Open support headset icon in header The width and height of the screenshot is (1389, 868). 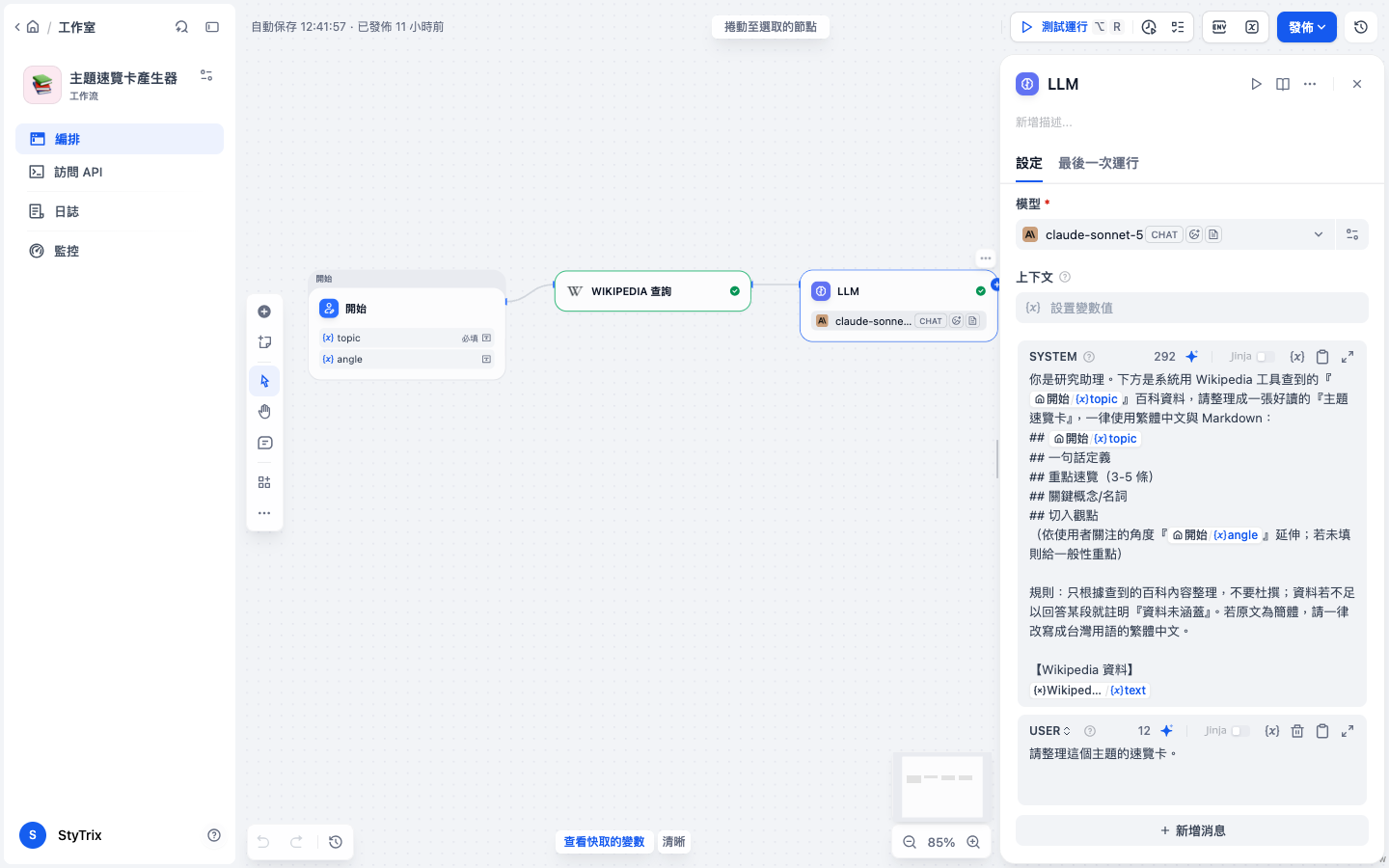[x=181, y=27]
